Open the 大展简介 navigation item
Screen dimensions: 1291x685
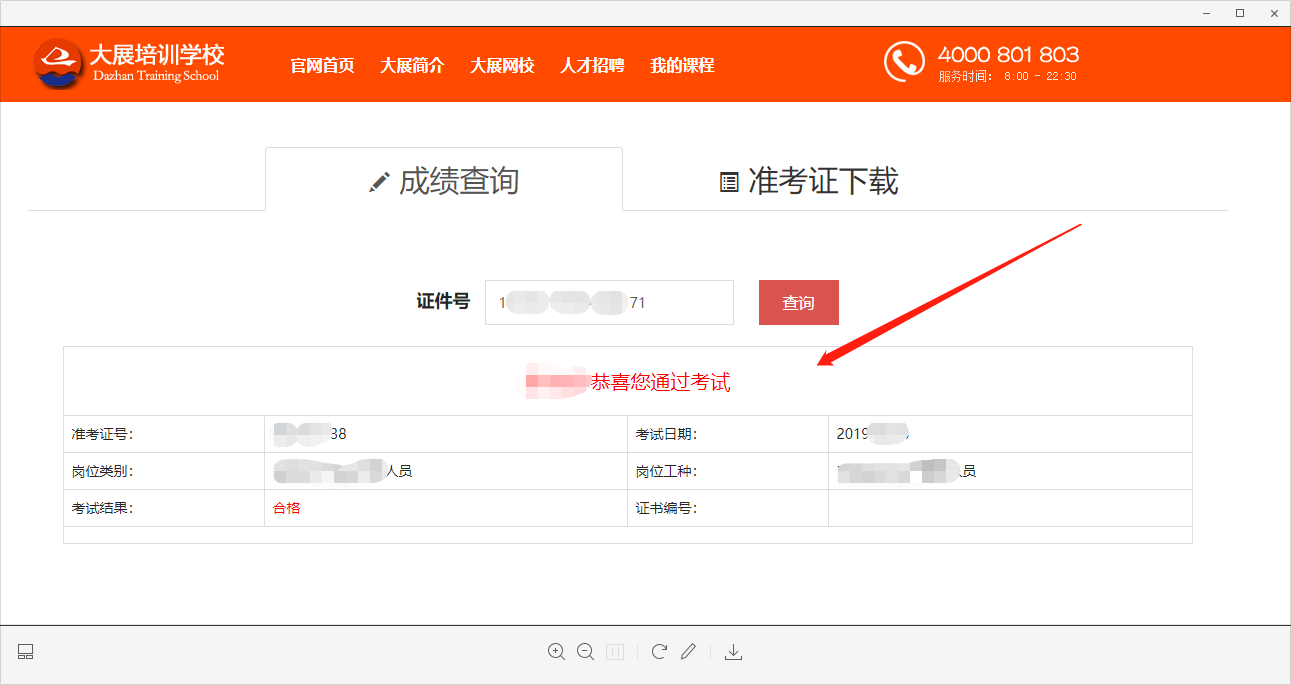(412, 66)
